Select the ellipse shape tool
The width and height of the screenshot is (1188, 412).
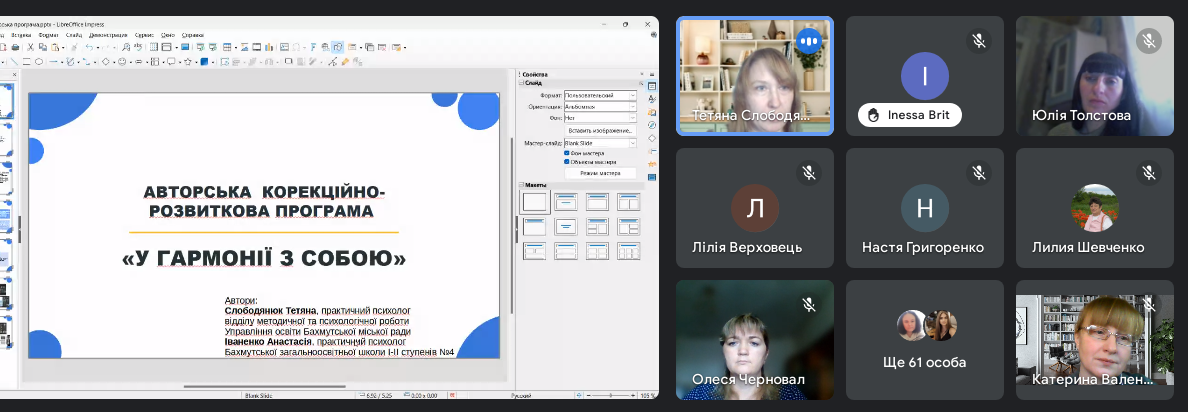click(x=39, y=61)
